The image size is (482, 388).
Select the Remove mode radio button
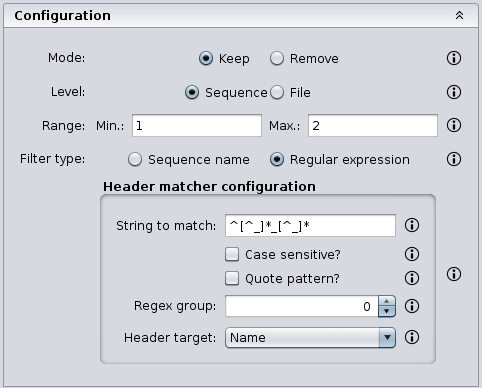click(277, 58)
